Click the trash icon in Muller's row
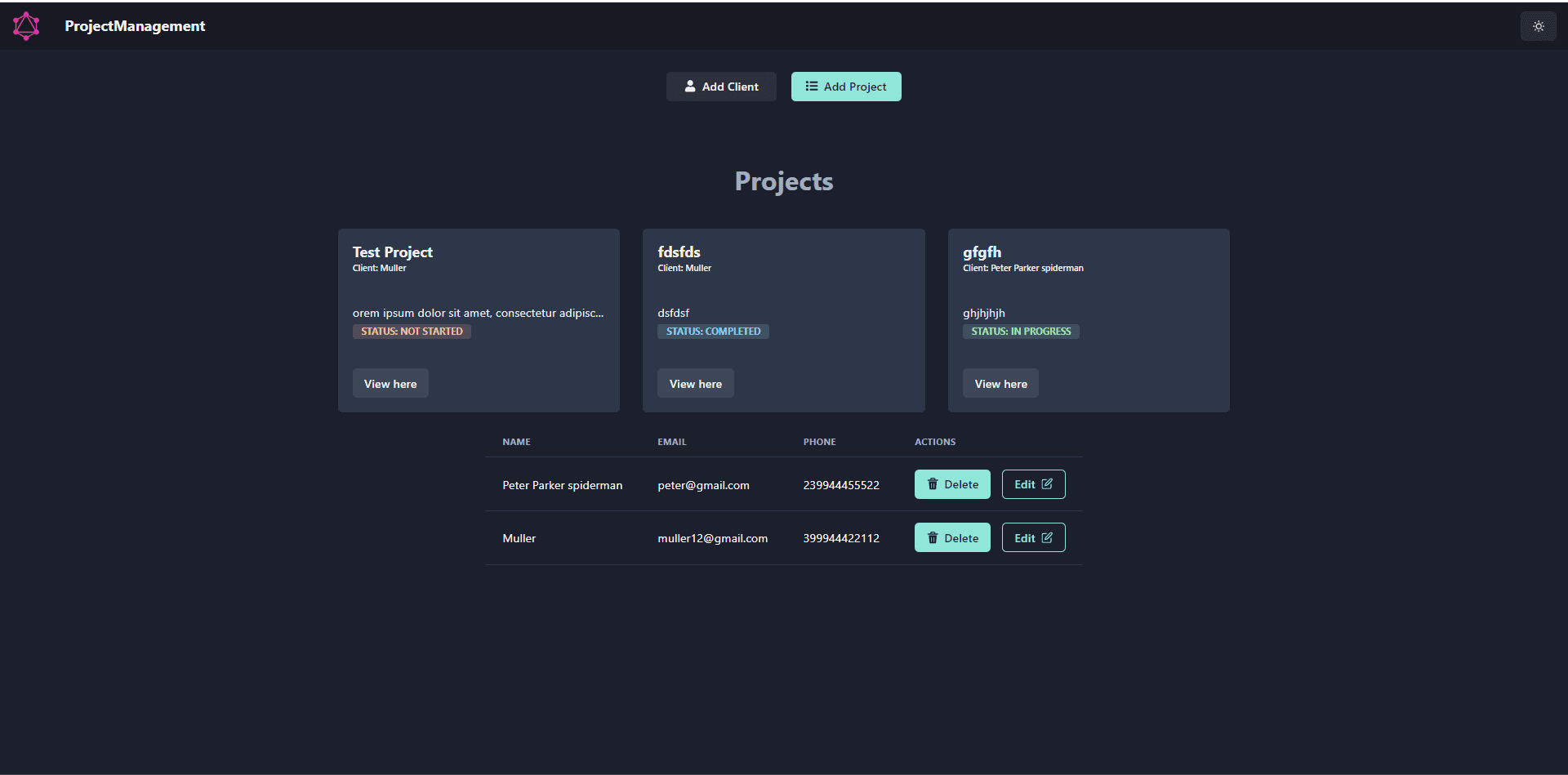Image resolution: width=1568 pixels, height=775 pixels. click(933, 537)
